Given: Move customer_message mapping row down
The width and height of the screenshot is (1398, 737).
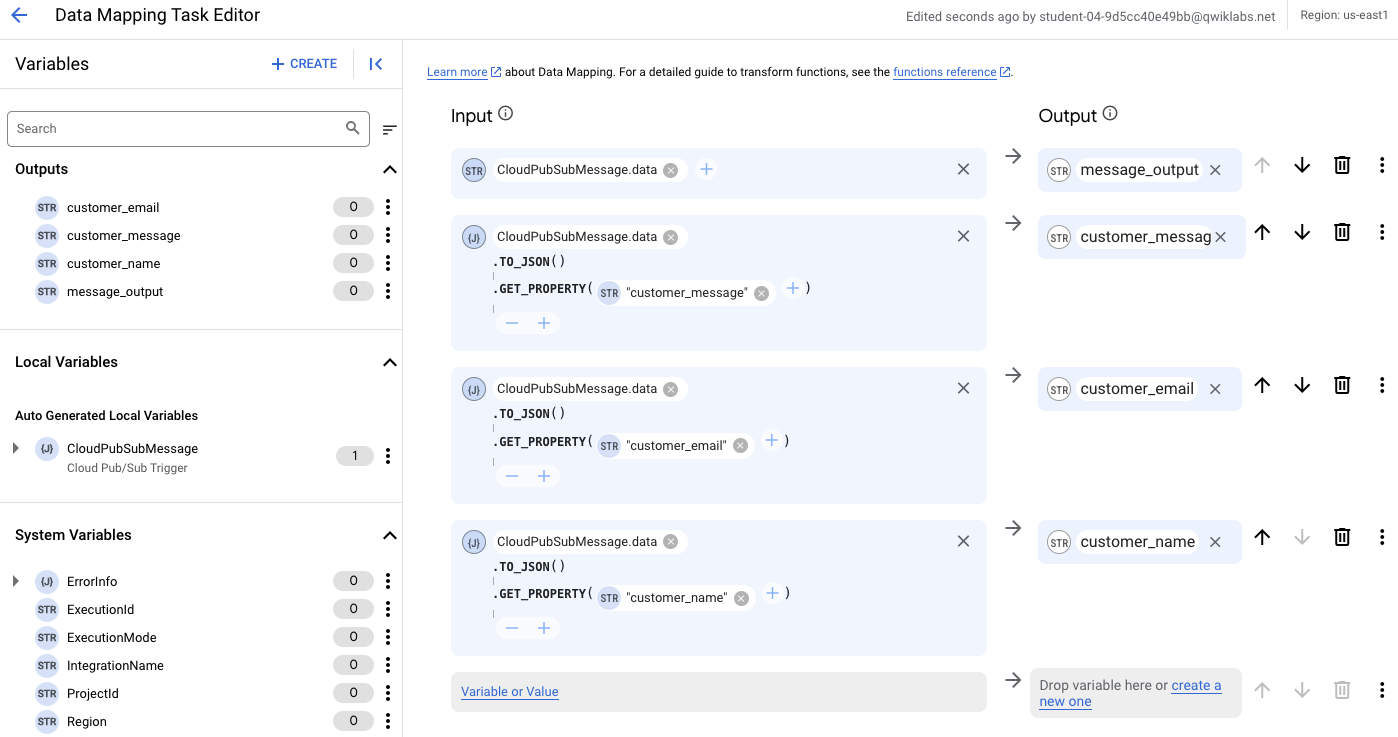Looking at the screenshot, I should click(x=1302, y=232).
